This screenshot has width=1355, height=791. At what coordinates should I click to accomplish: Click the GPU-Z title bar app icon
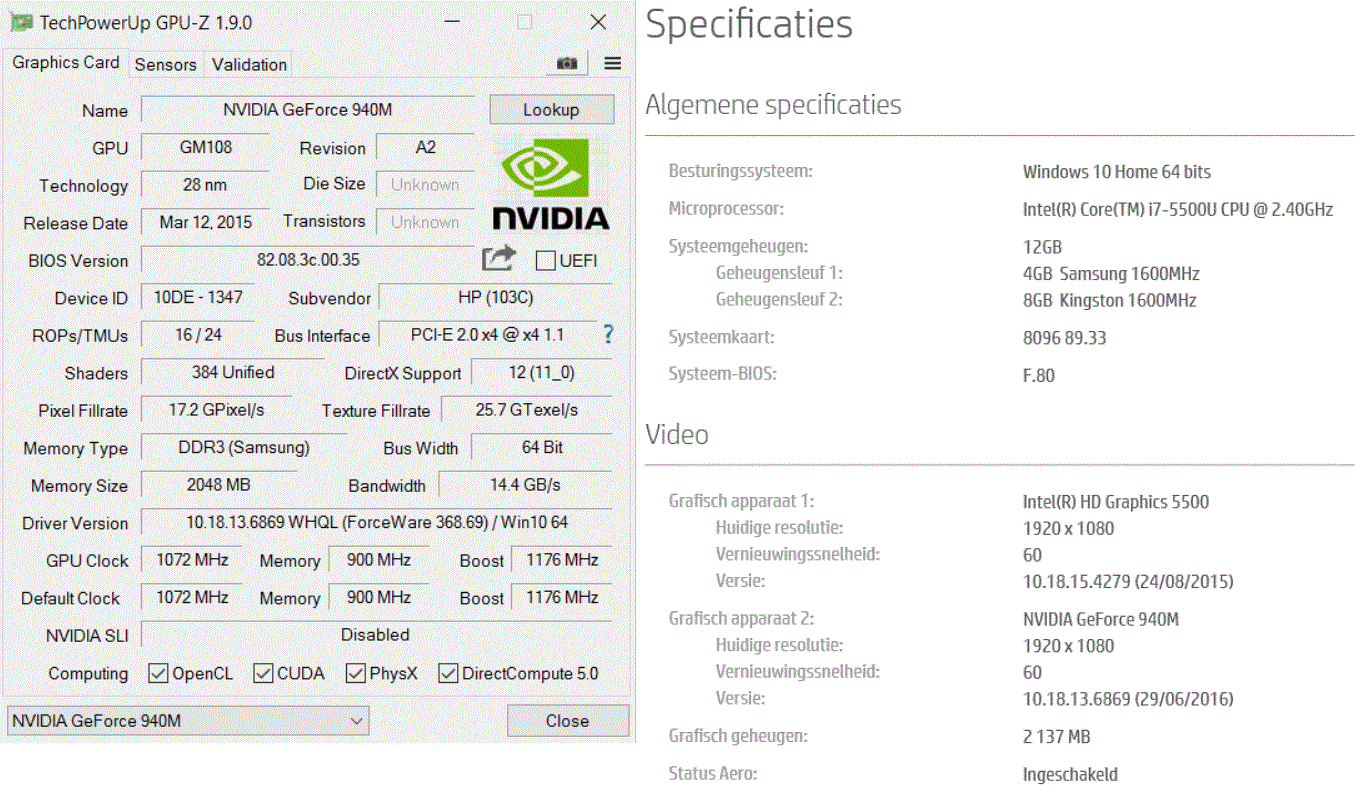20,22
